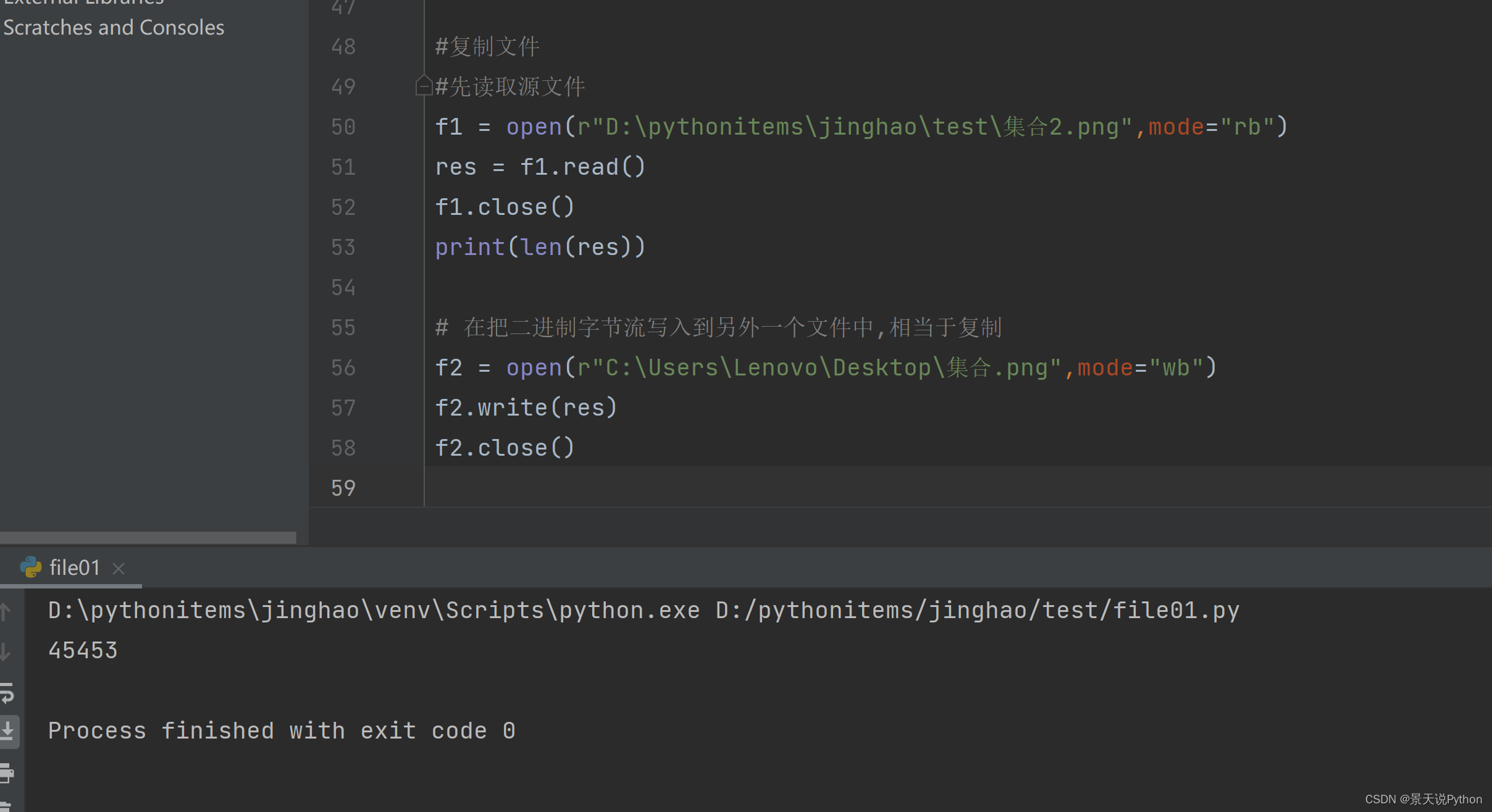The height and width of the screenshot is (812, 1492).
Task: Click the Down the Stack Trace arrow
Action: pos(6,651)
